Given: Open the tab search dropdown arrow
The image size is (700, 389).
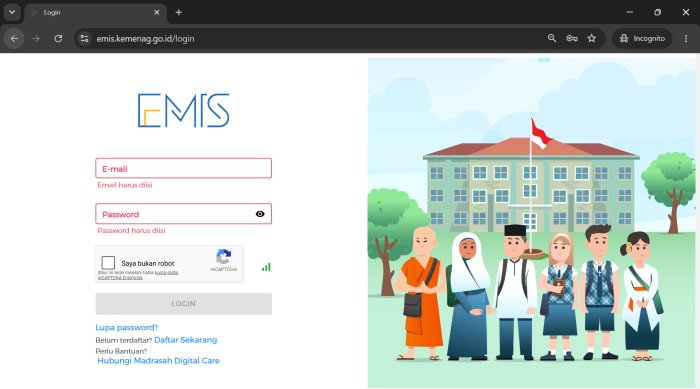Looking at the screenshot, I should point(12,12).
